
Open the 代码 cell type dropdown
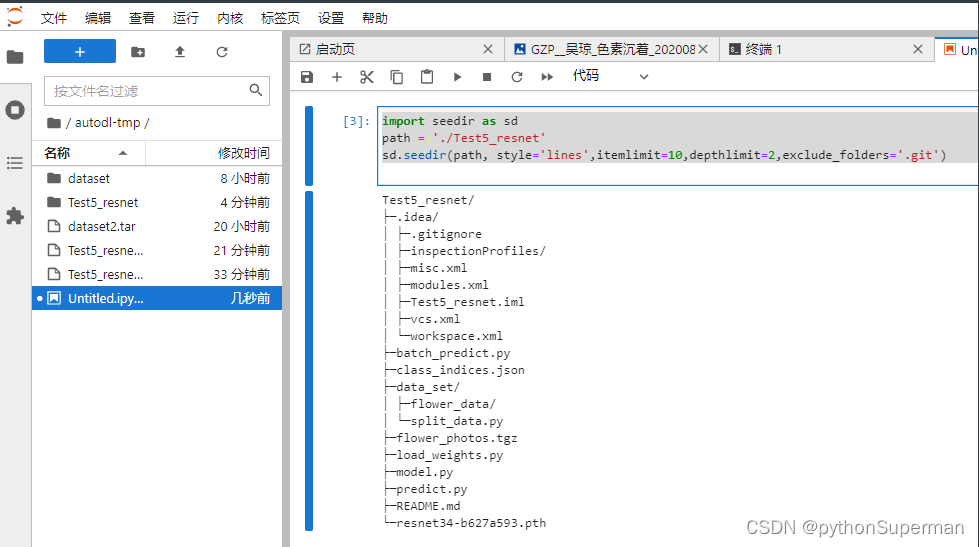coord(611,76)
